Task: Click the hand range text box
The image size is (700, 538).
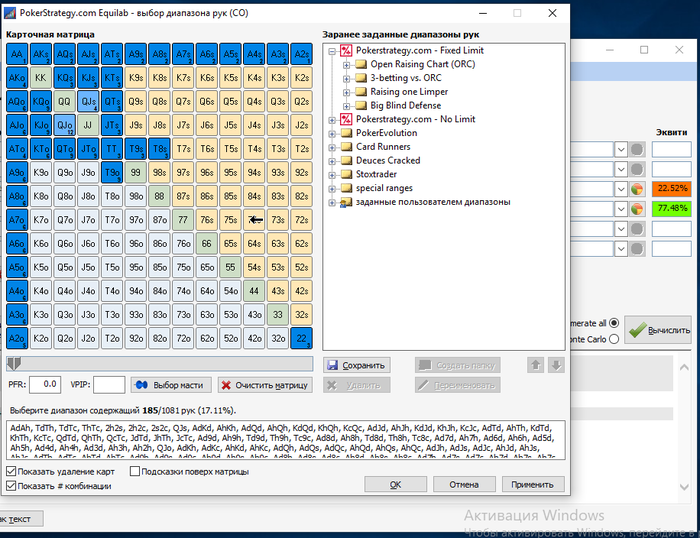Action: (x=286, y=440)
